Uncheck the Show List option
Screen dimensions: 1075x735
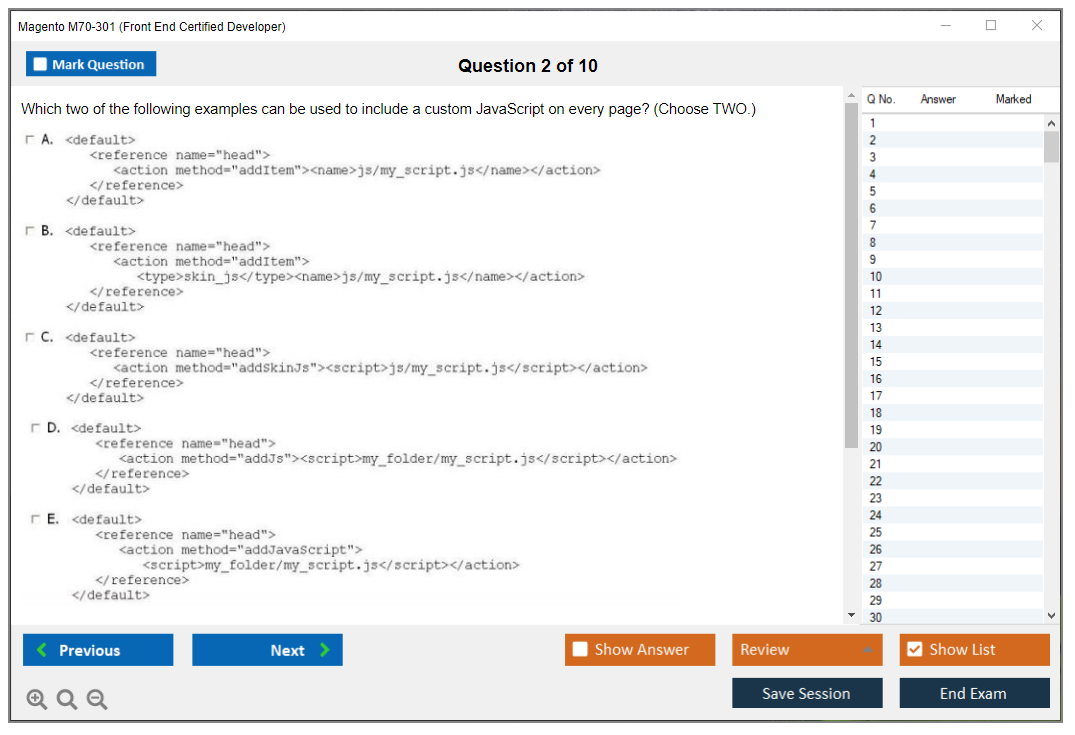click(x=914, y=650)
